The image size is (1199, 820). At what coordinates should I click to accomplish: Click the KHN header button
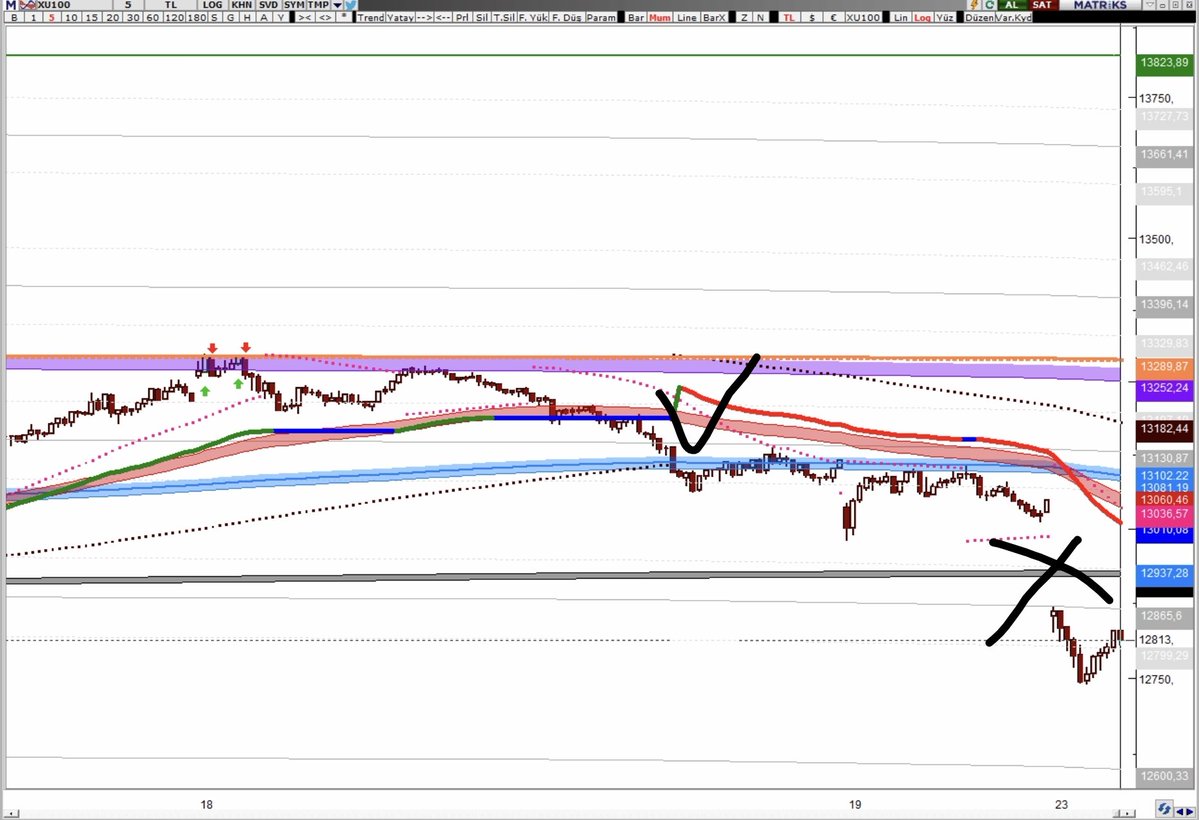click(242, 5)
